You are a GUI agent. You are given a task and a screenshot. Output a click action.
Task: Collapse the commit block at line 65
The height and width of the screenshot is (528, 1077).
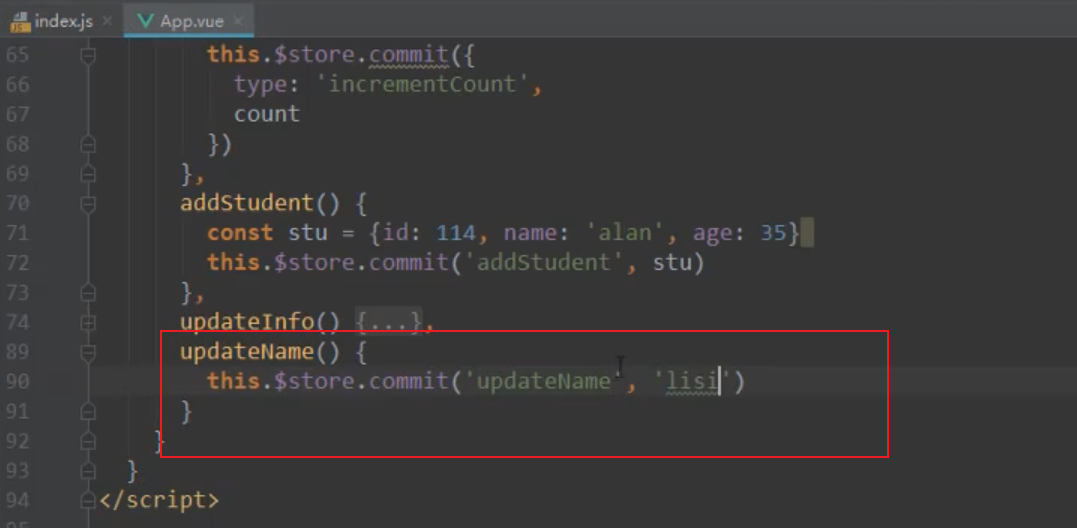tap(88, 55)
